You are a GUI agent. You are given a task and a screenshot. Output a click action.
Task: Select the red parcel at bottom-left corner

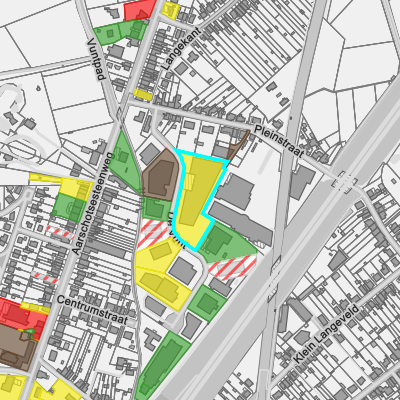pos(22,317)
